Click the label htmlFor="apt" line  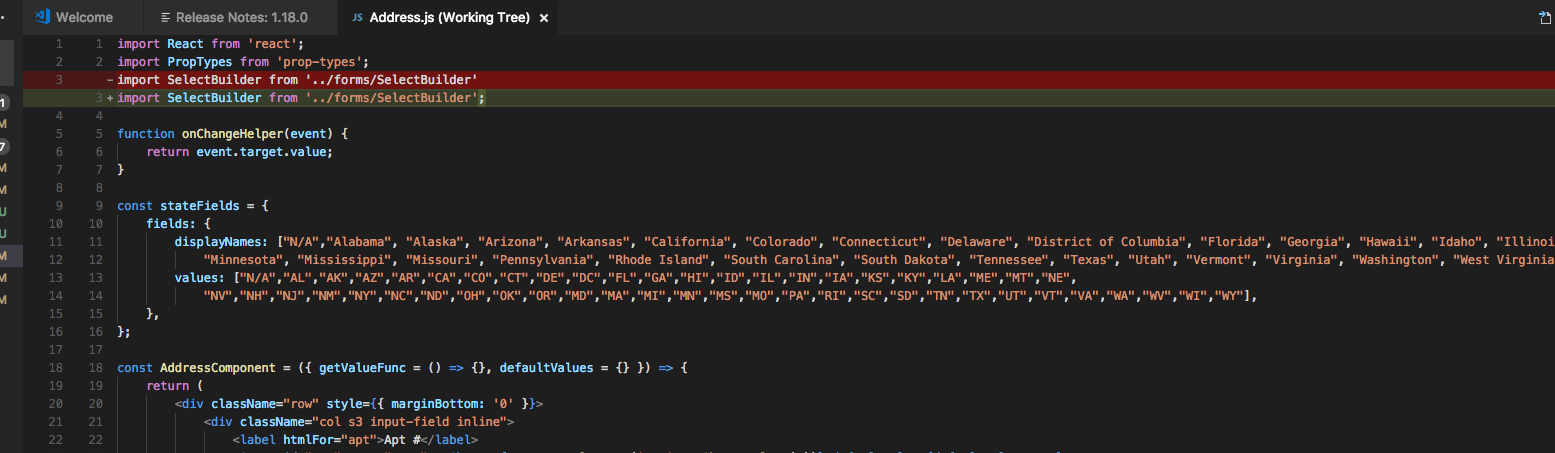[355, 439]
